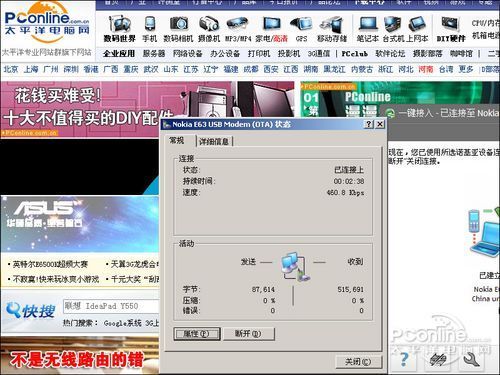This screenshot has height=375, width=500.
Task: Open the 软件论坛 link
Action: click(x=390, y=53)
